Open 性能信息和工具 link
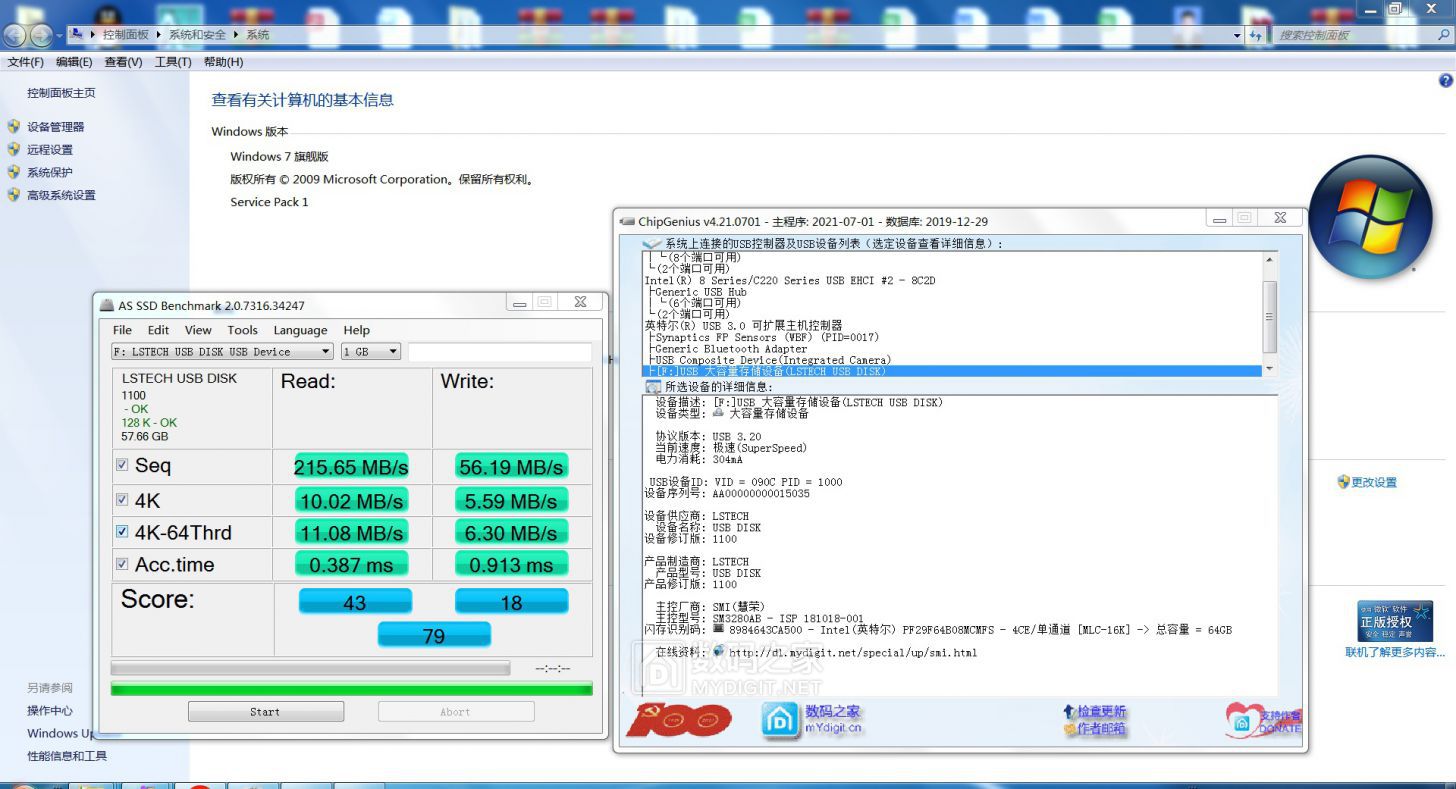1456x789 pixels. coord(67,756)
